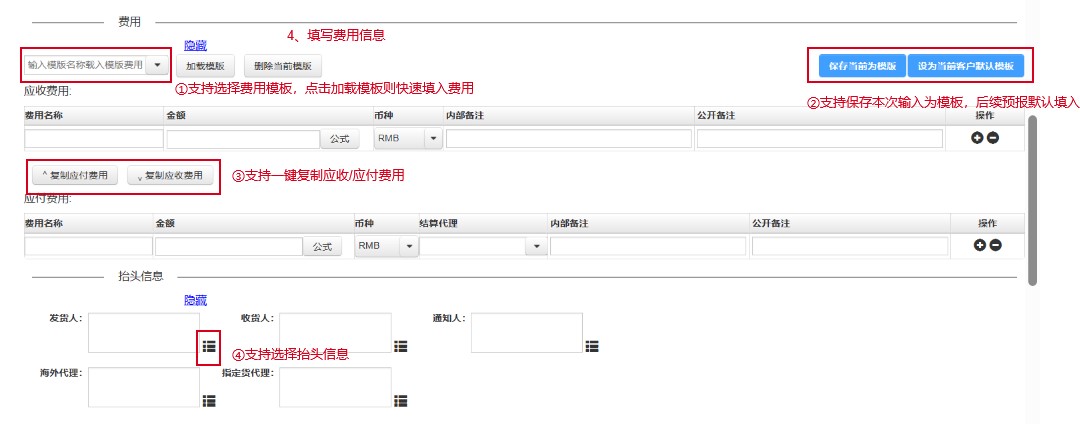Screen dimensions: 1080x424
Task: Open the 海外代理 selection list icon
Action: [209, 400]
